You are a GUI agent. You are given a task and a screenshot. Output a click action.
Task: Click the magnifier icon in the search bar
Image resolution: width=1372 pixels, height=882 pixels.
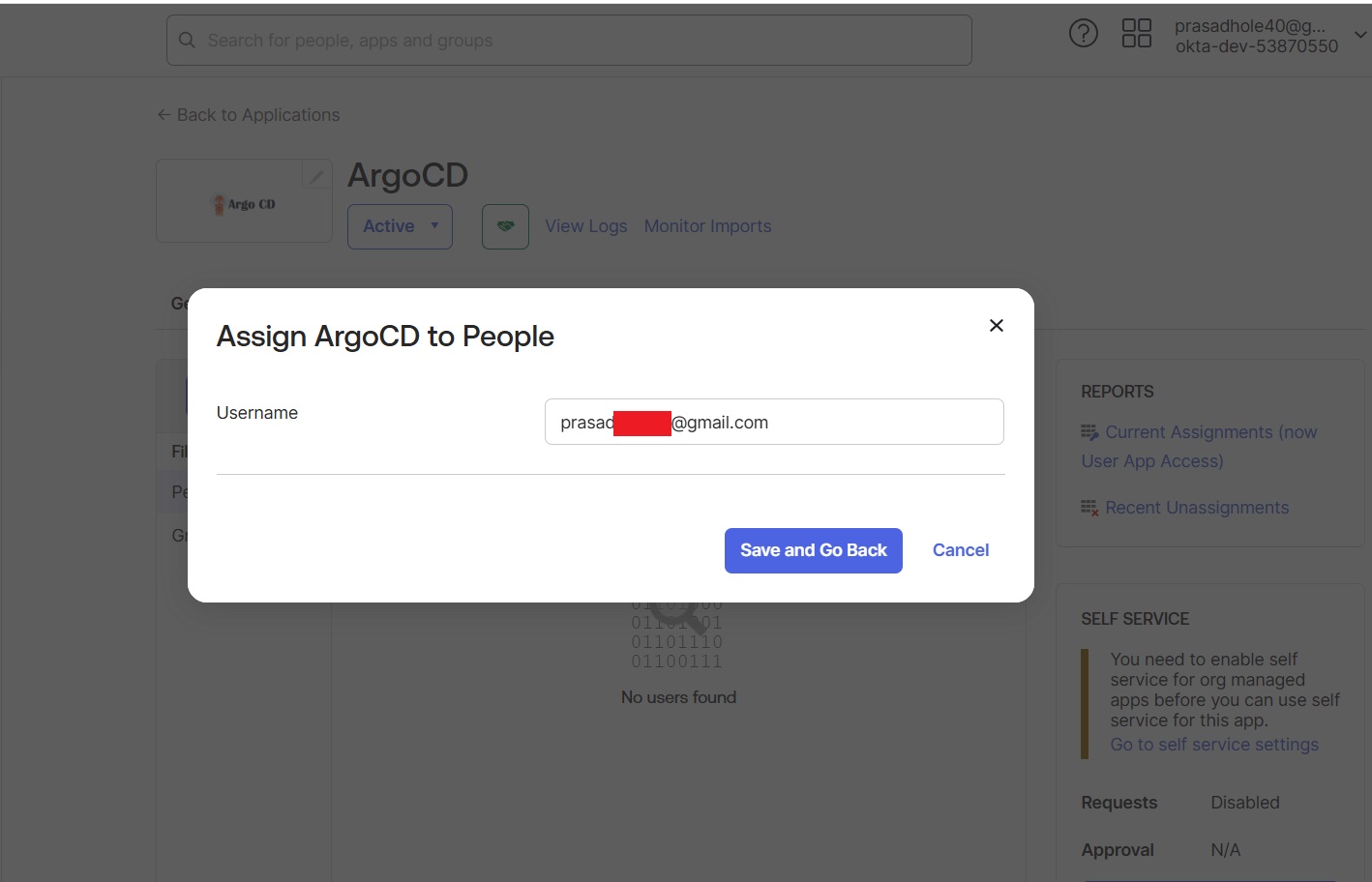click(186, 41)
